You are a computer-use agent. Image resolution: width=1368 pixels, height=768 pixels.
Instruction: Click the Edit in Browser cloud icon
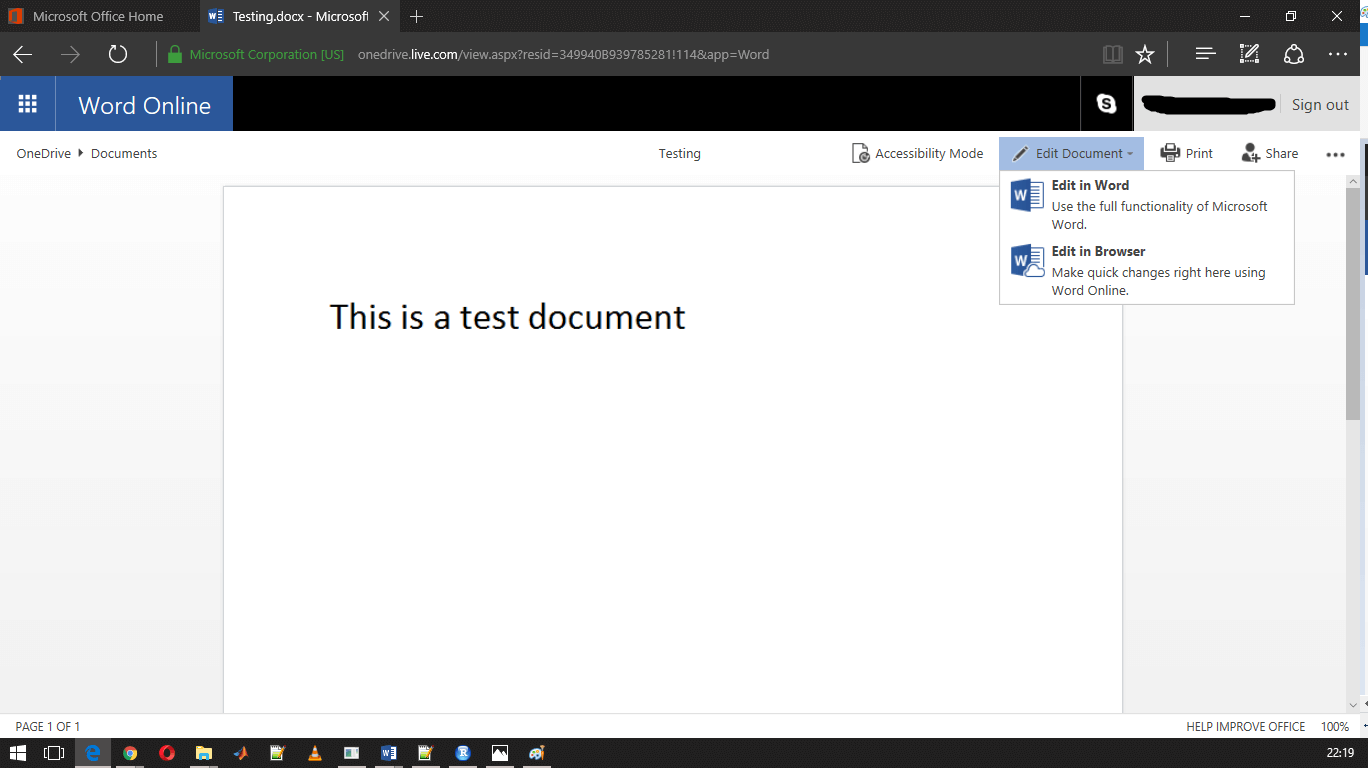(x=1027, y=261)
